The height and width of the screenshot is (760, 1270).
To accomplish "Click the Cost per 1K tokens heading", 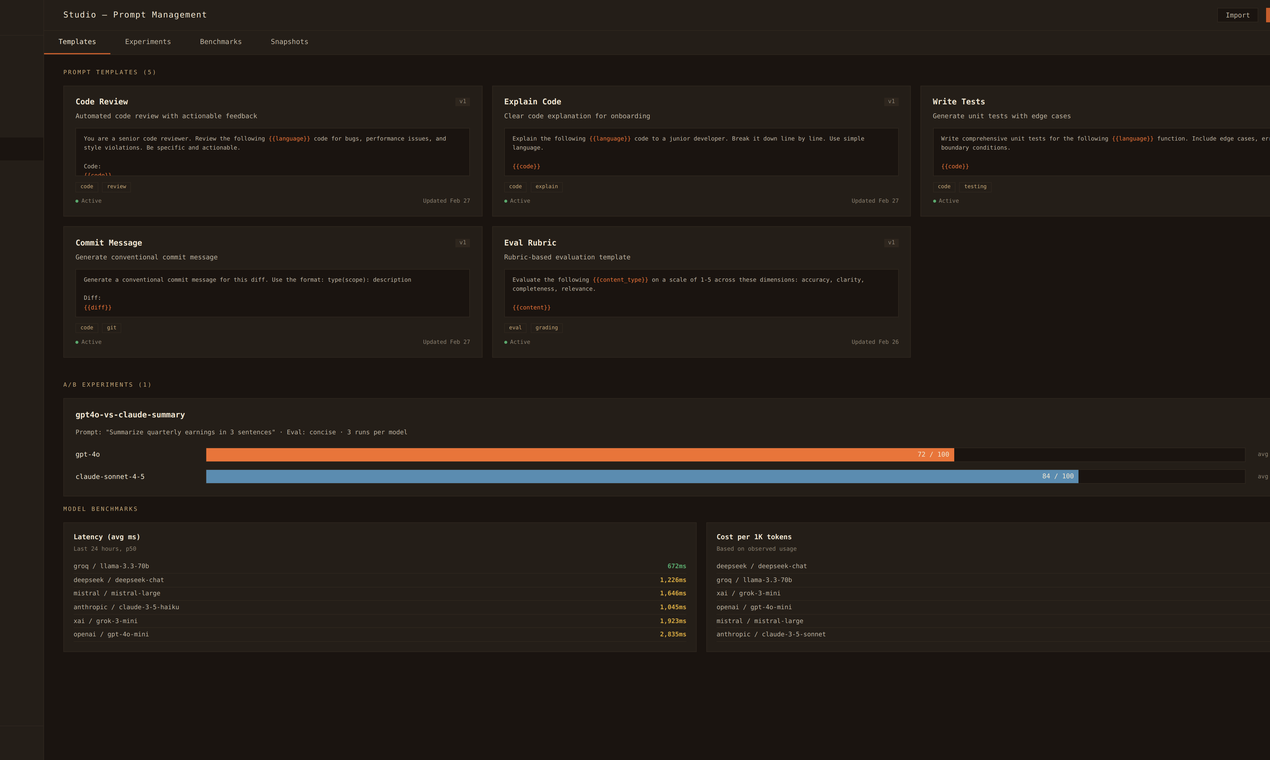I will coord(754,537).
